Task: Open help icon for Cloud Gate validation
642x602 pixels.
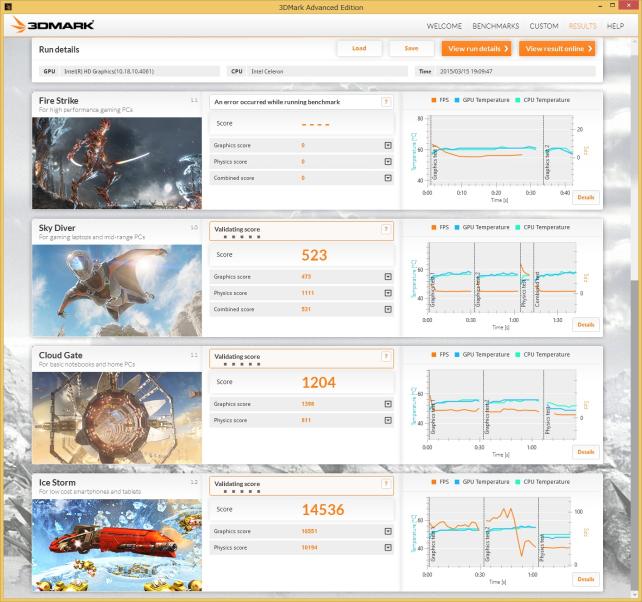Action: coord(386,357)
